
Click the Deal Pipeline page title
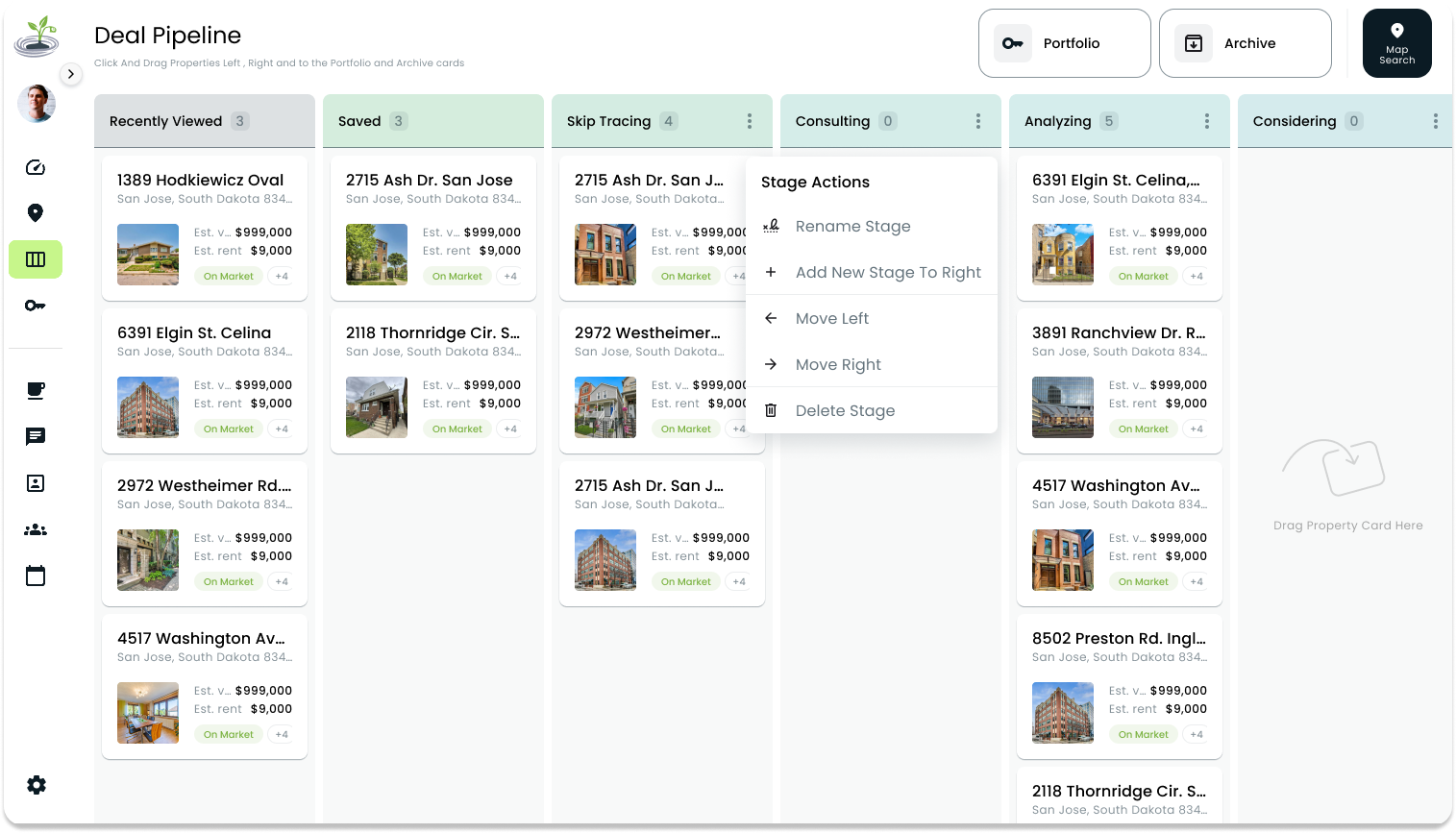[x=168, y=36]
